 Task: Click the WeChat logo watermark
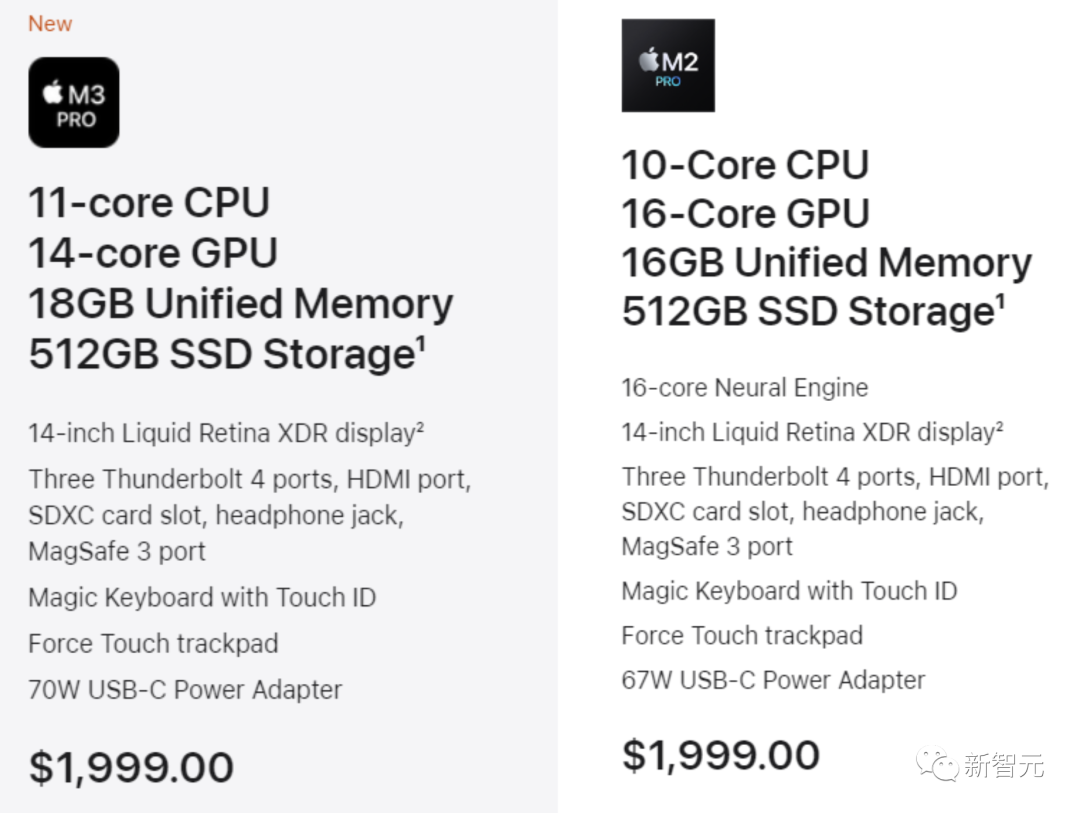click(x=938, y=765)
